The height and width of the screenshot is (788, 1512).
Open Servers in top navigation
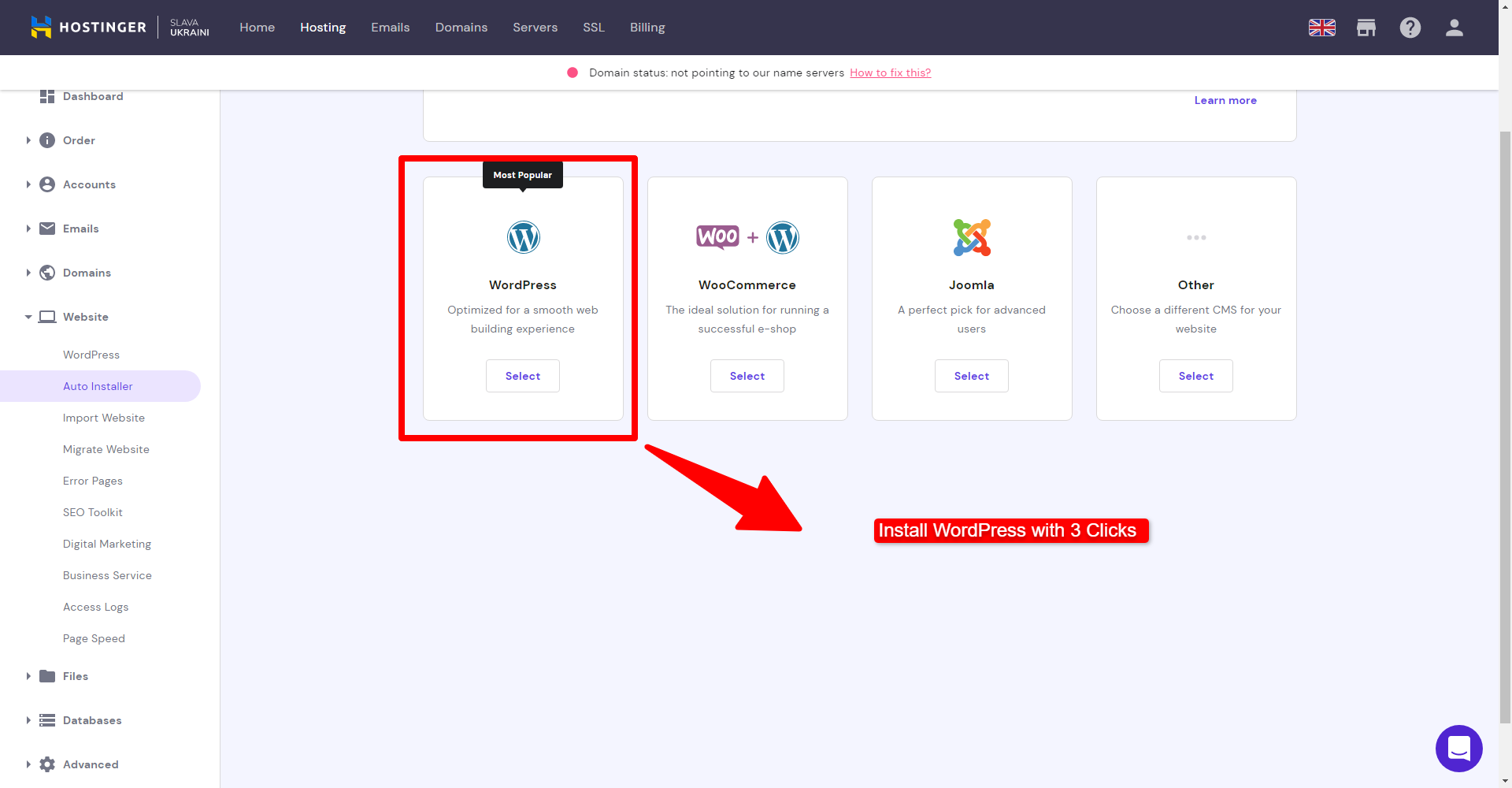click(535, 28)
